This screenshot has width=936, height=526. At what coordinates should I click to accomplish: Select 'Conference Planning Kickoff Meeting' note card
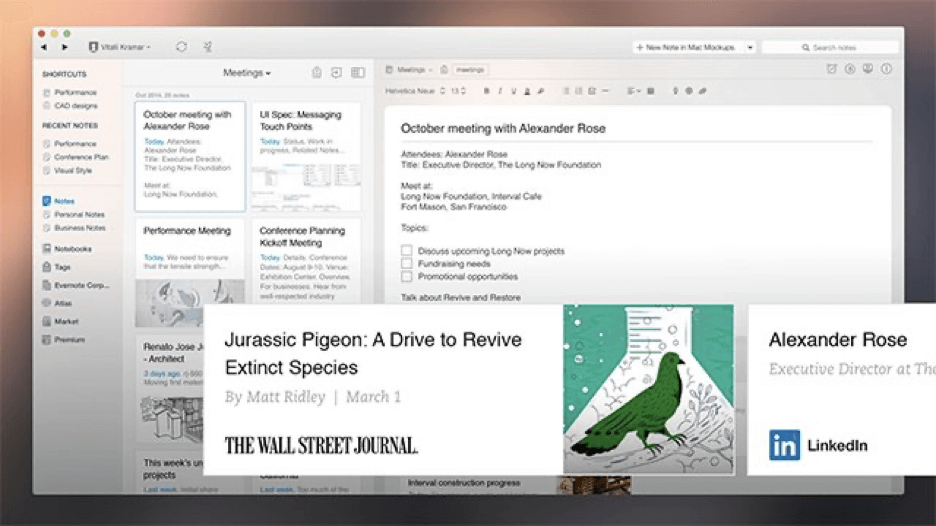[x=306, y=263]
